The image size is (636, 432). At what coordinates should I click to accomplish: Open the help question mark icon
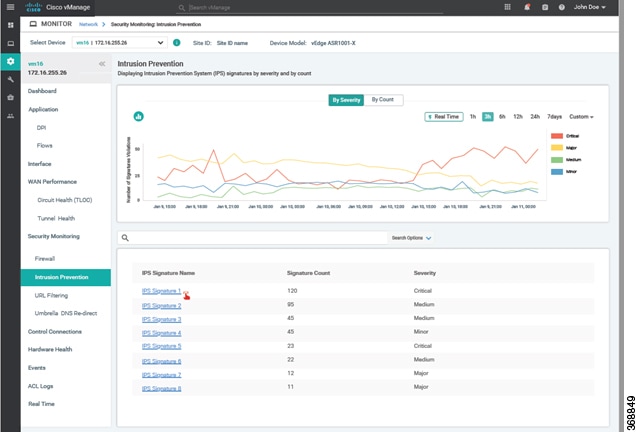click(561, 7)
